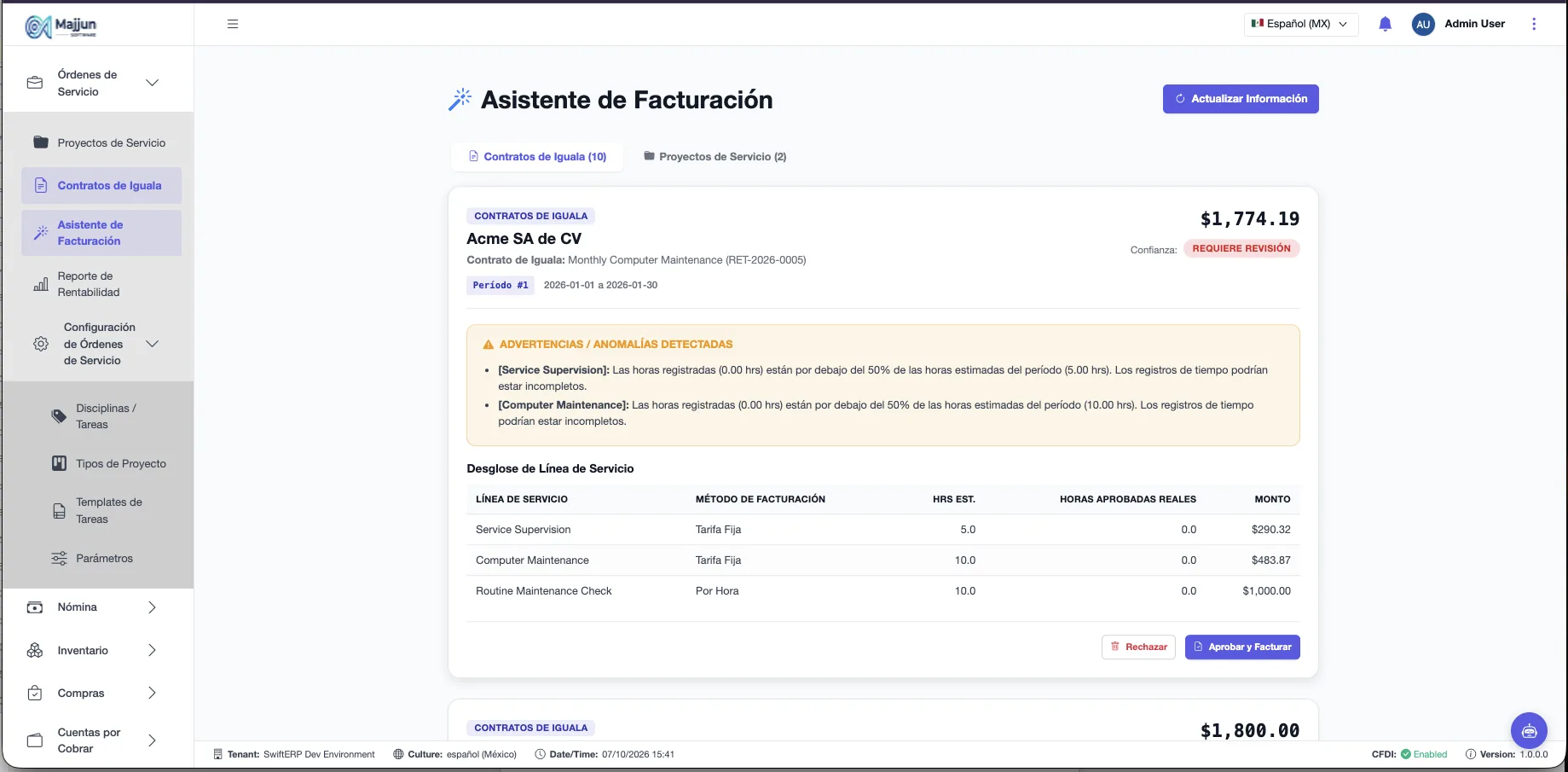Click the Por Hora billing method cell
The width and height of the screenshot is (1568, 772).
pos(717,591)
